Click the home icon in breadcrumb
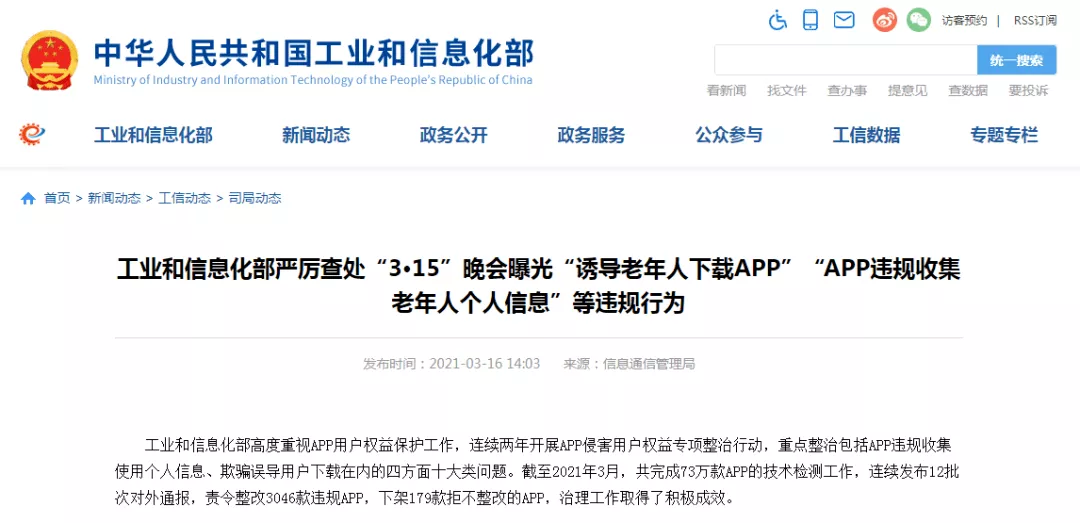The image size is (1080, 523). (28, 199)
